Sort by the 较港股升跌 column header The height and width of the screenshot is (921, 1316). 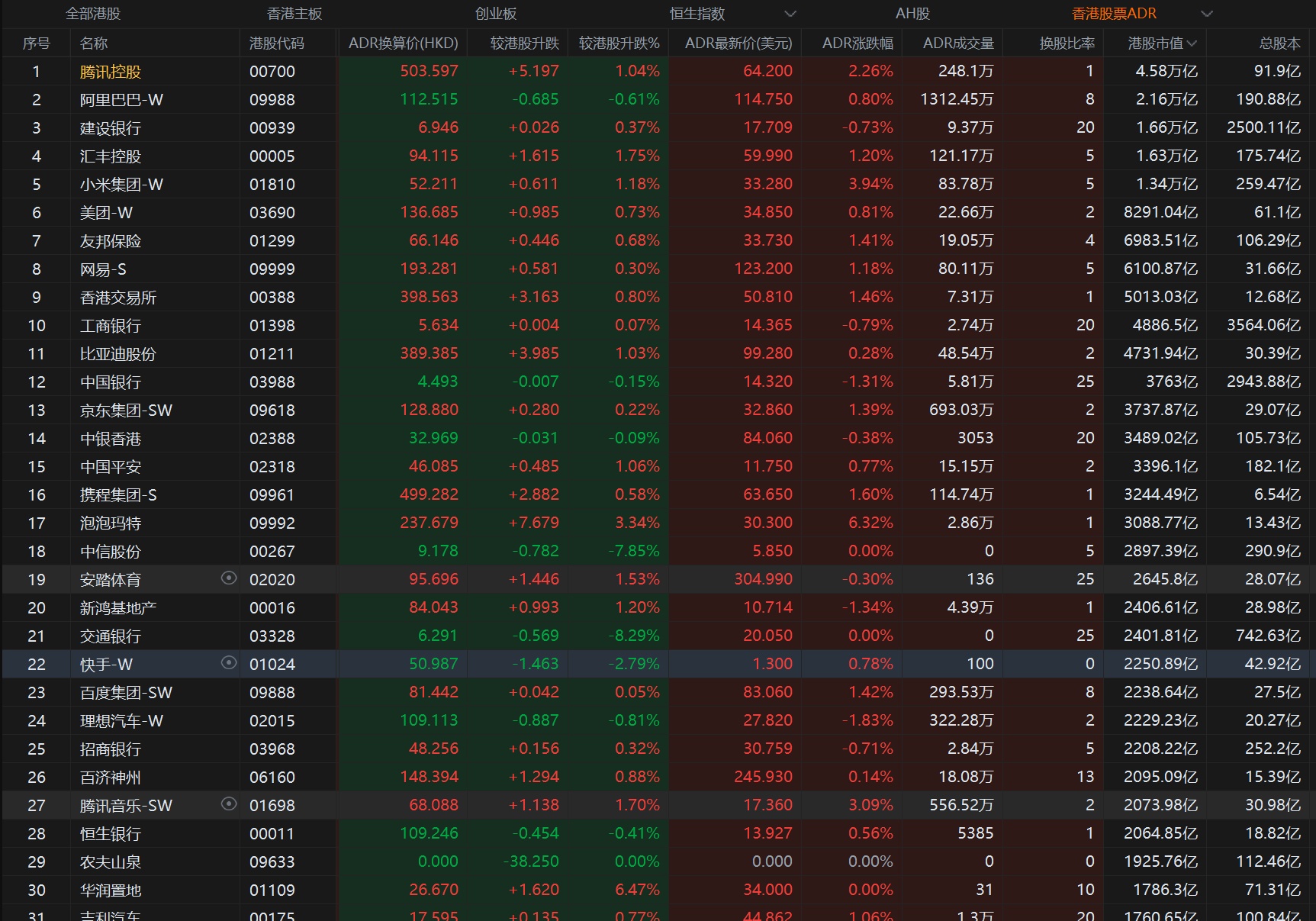[525, 43]
